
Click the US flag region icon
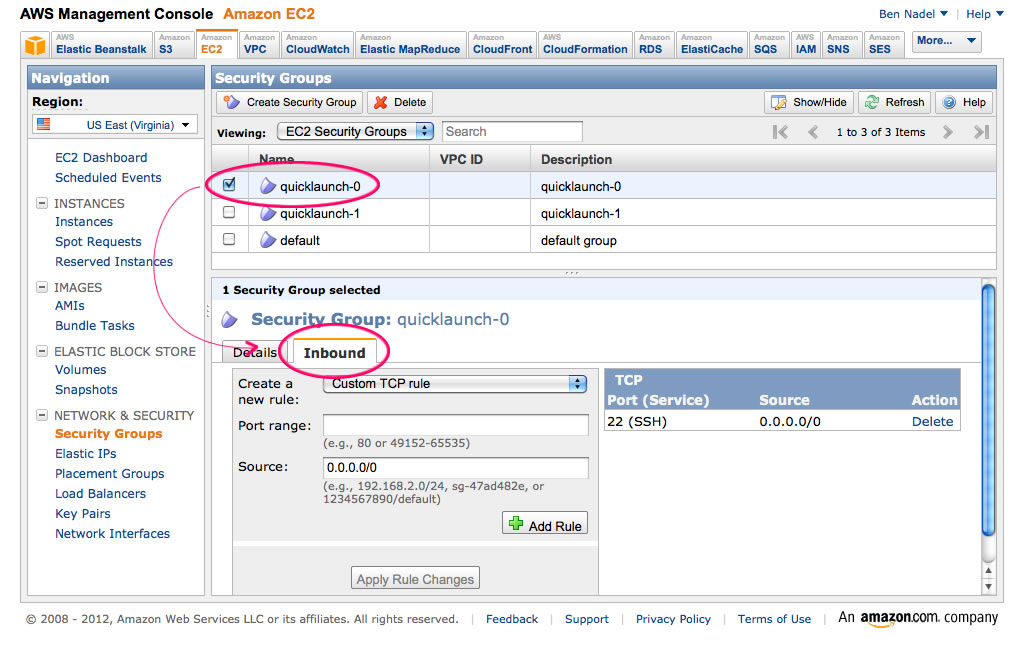pyautogui.click(x=44, y=124)
